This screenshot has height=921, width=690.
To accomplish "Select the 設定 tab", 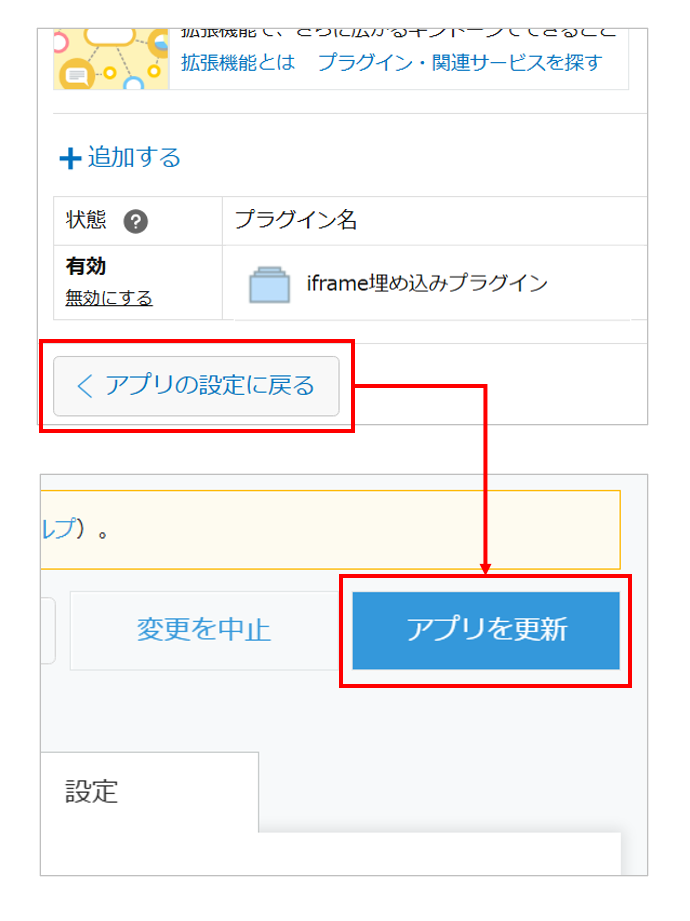I will pyautogui.click(x=149, y=792).
